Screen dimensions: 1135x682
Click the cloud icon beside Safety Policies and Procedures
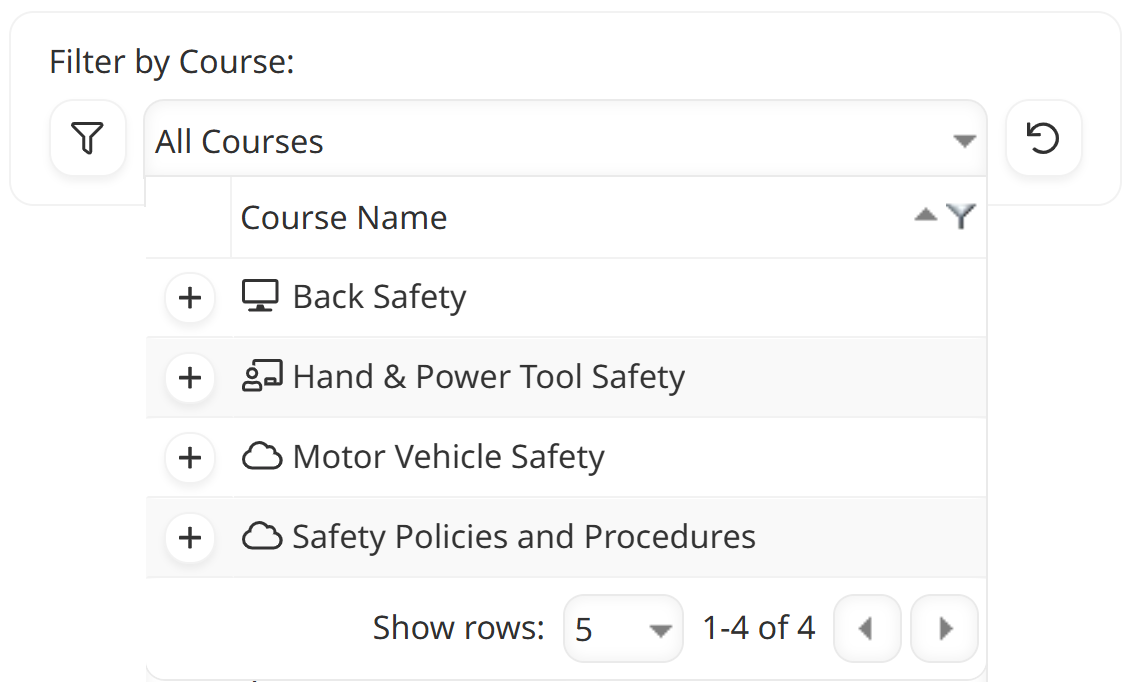click(262, 537)
